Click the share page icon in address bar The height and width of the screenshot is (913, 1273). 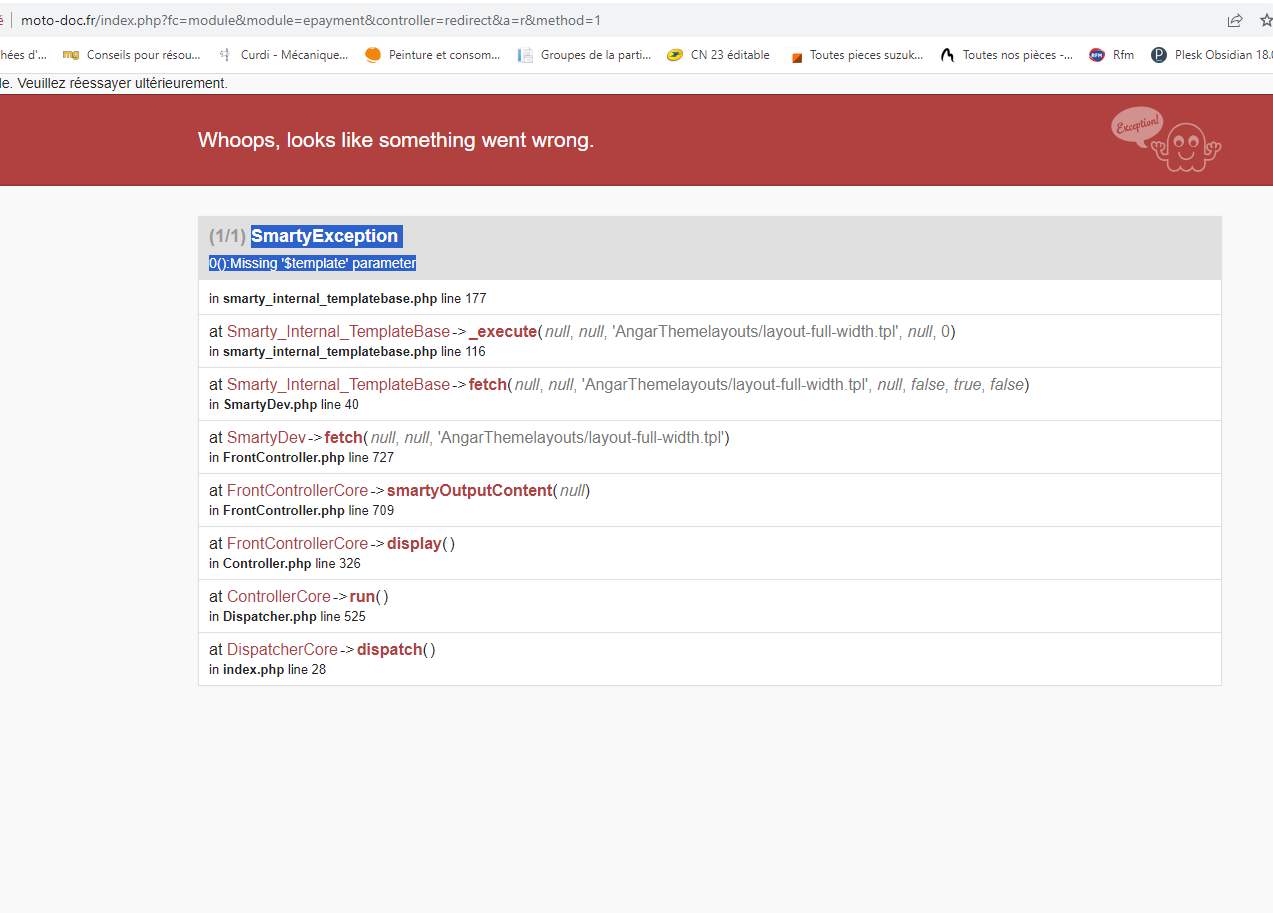click(x=1235, y=20)
